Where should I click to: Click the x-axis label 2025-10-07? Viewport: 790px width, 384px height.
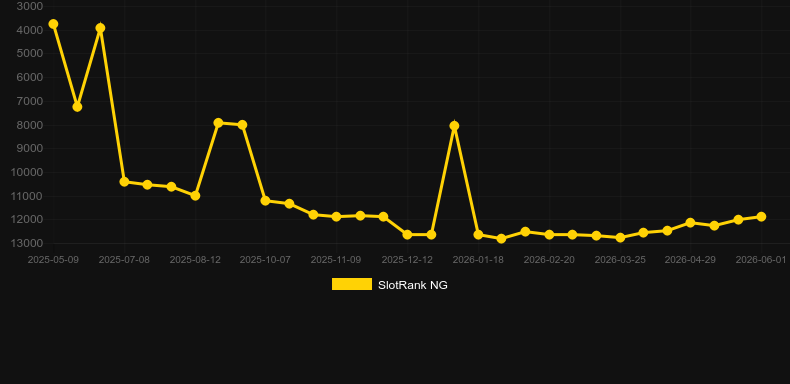tap(265, 260)
